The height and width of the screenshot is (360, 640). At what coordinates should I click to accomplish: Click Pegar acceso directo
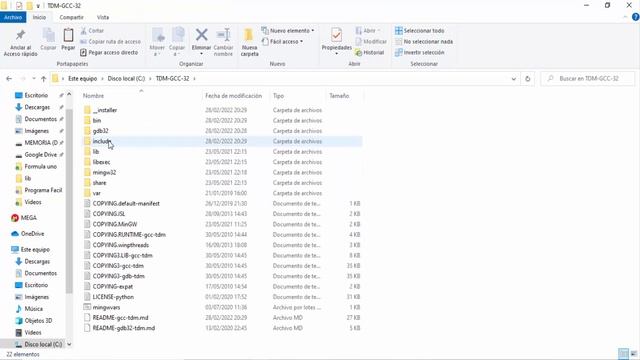pos(109,52)
